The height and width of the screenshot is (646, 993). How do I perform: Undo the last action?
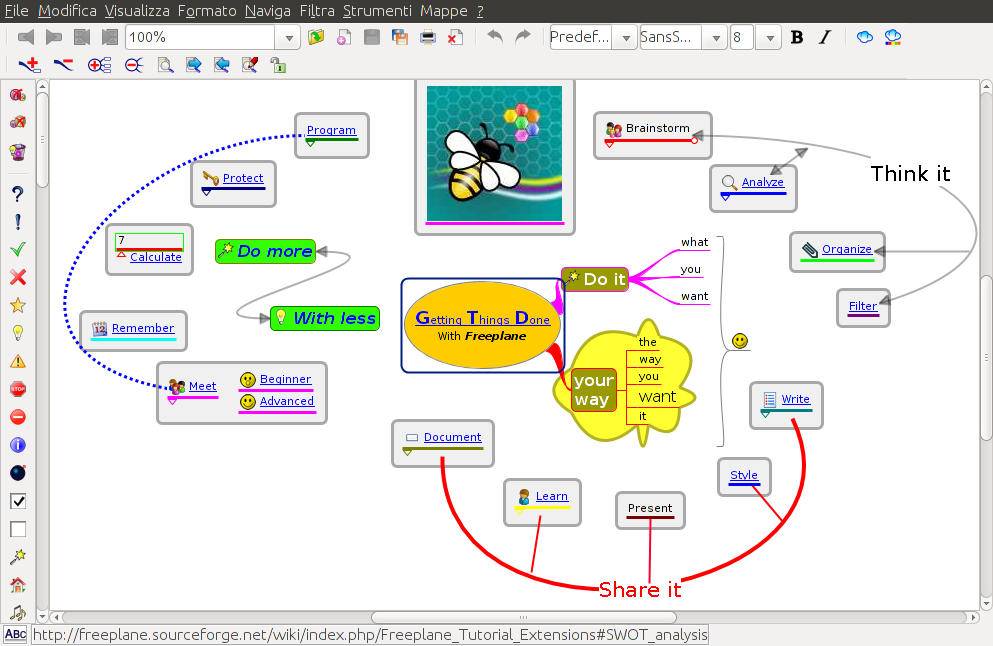pos(495,37)
